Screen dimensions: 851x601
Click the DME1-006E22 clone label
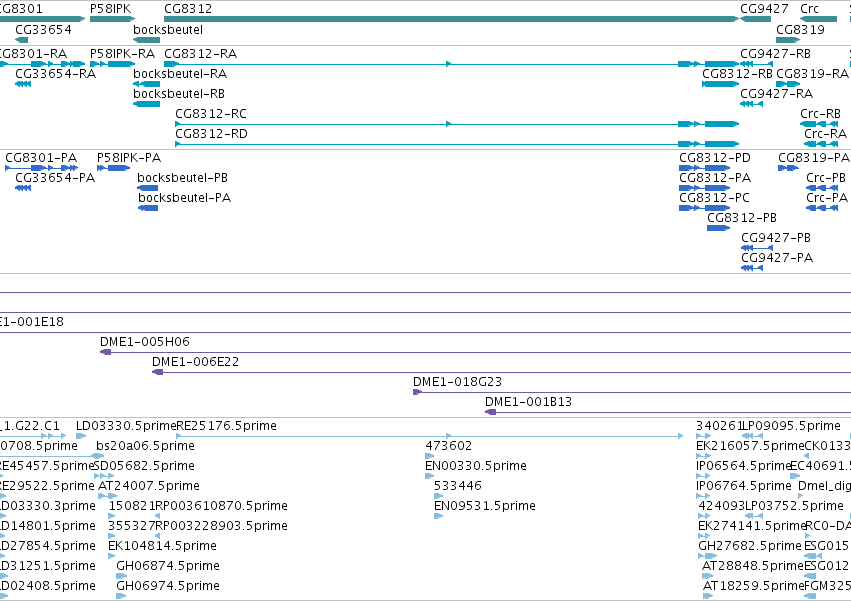(195, 362)
